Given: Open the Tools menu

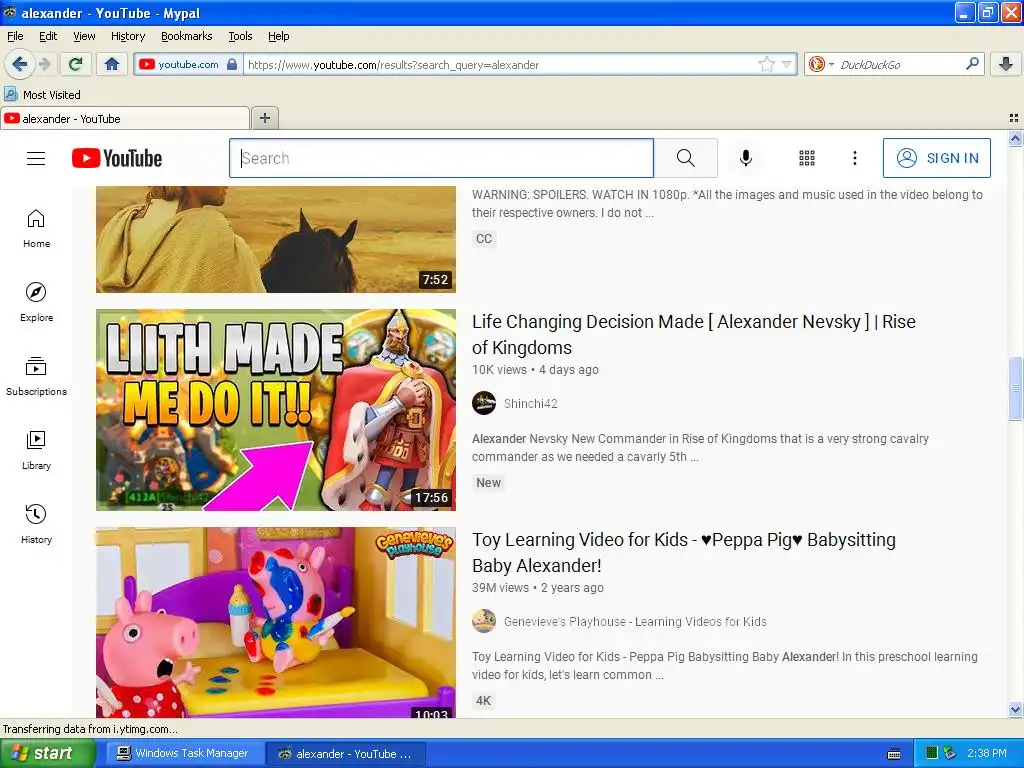Looking at the screenshot, I should (240, 36).
